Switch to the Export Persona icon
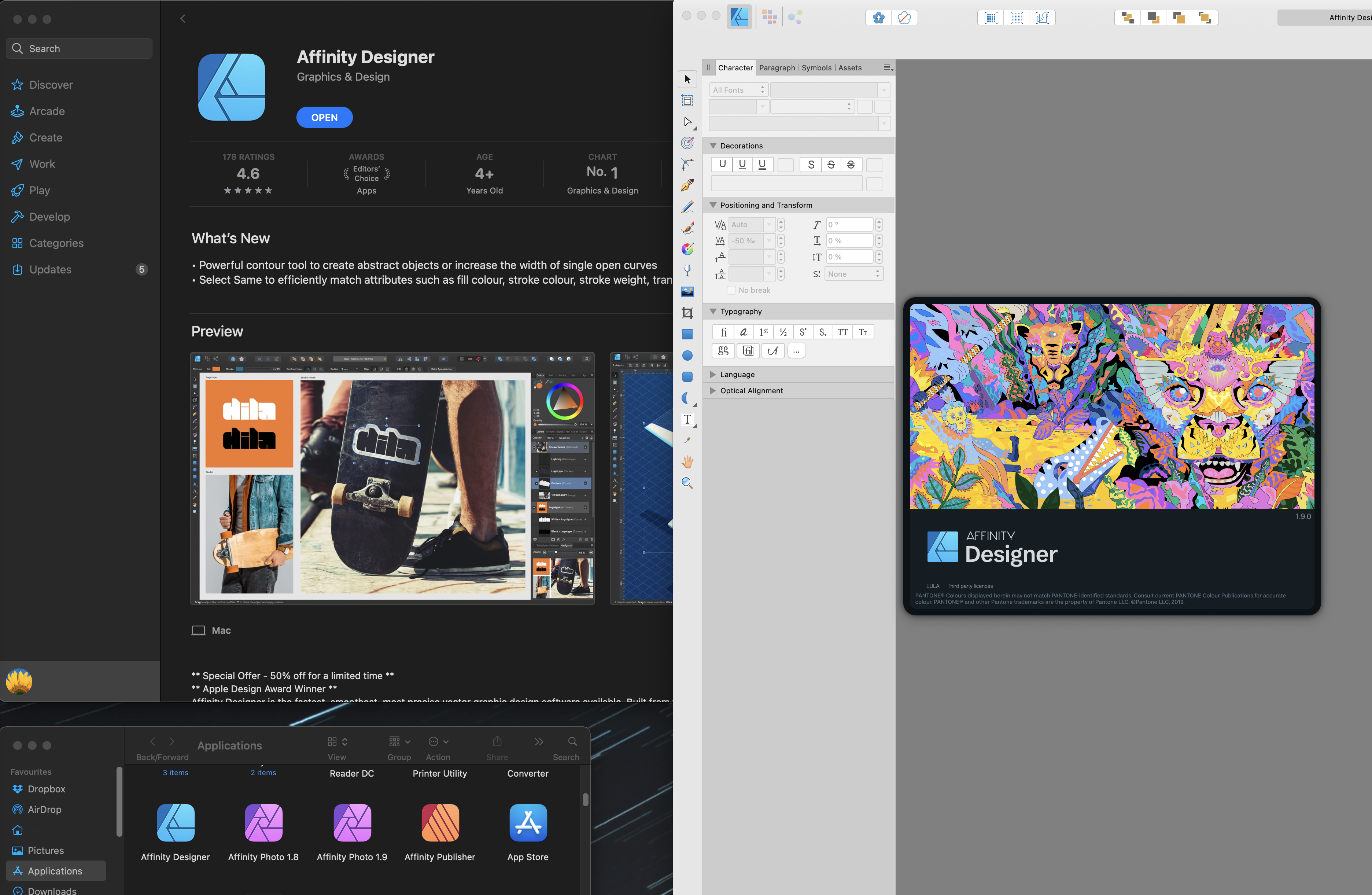The image size is (1372, 895). click(795, 17)
